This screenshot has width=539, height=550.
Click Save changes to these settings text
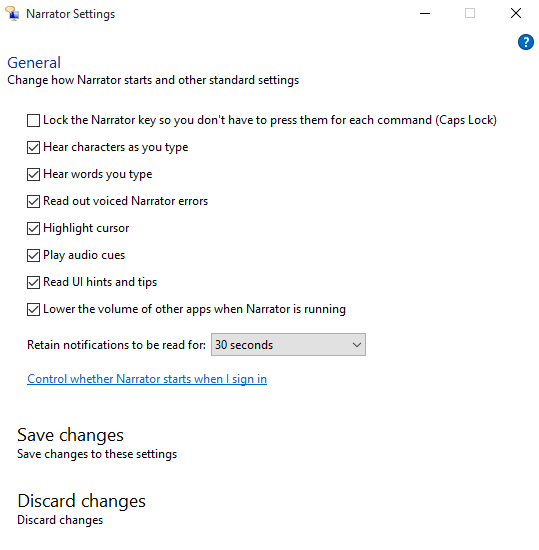[97, 454]
